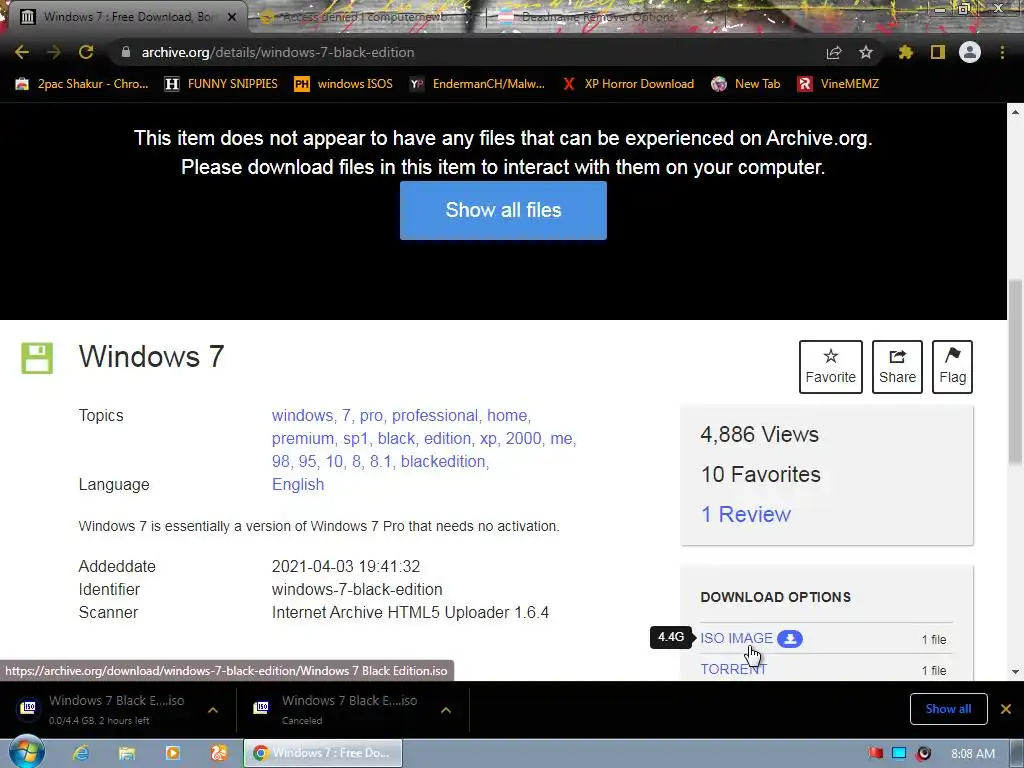Bookmark this page with the star icon
Viewport: 1024px width, 768px height.
(x=866, y=52)
